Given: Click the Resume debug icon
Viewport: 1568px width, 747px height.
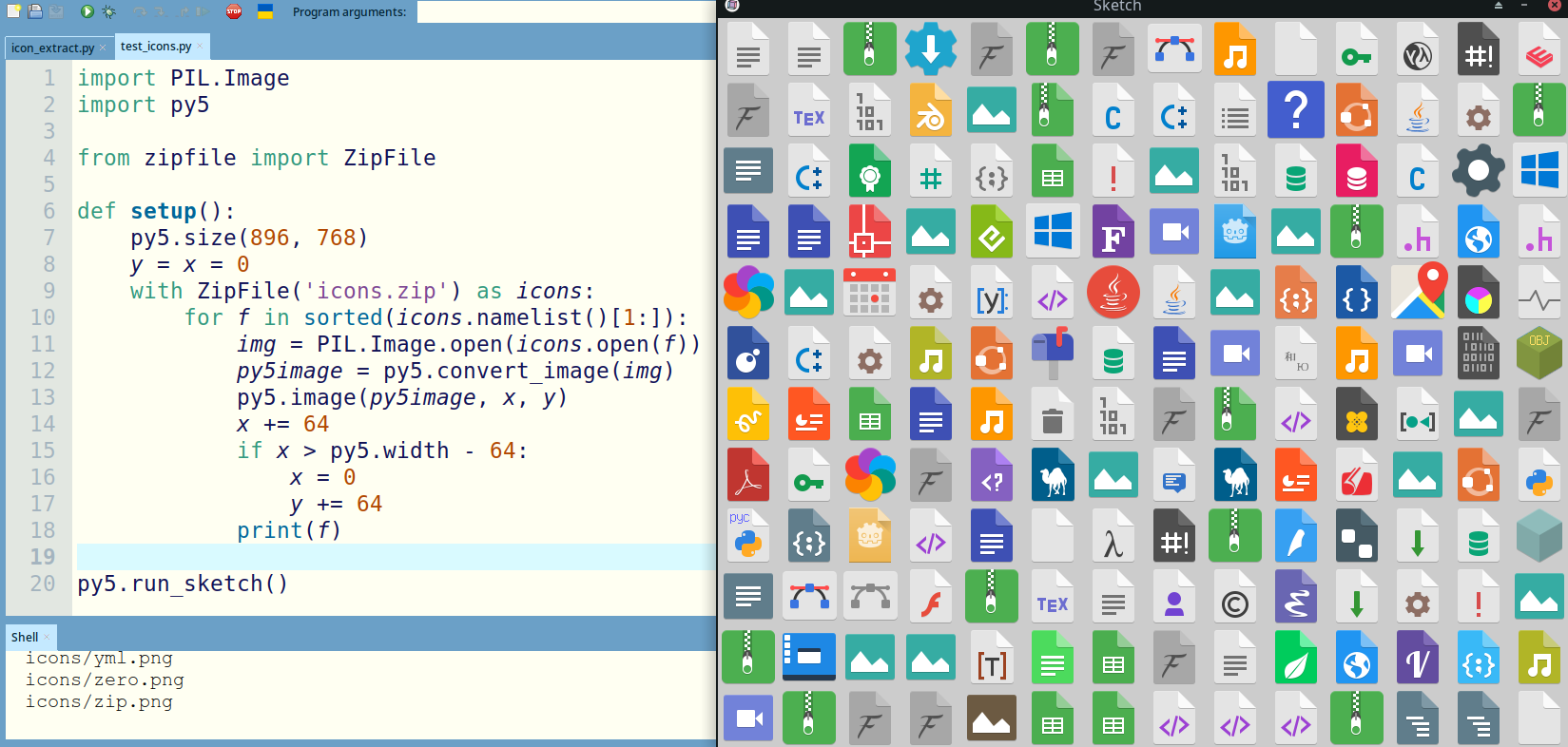Looking at the screenshot, I should click(x=203, y=11).
